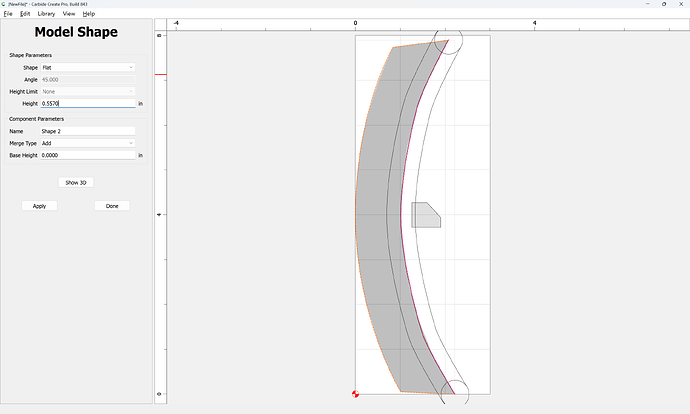Select the small notched rectangle shape
The width and height of the screenshot is (690, 414).
(x=426, y=215)
